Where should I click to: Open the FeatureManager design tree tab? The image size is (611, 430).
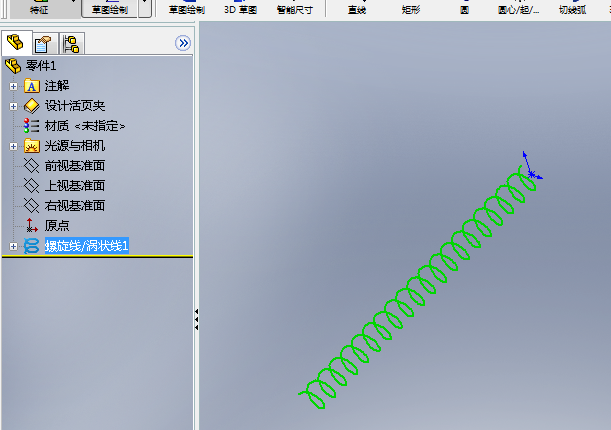pyautogui.click(x=16, y=42)
